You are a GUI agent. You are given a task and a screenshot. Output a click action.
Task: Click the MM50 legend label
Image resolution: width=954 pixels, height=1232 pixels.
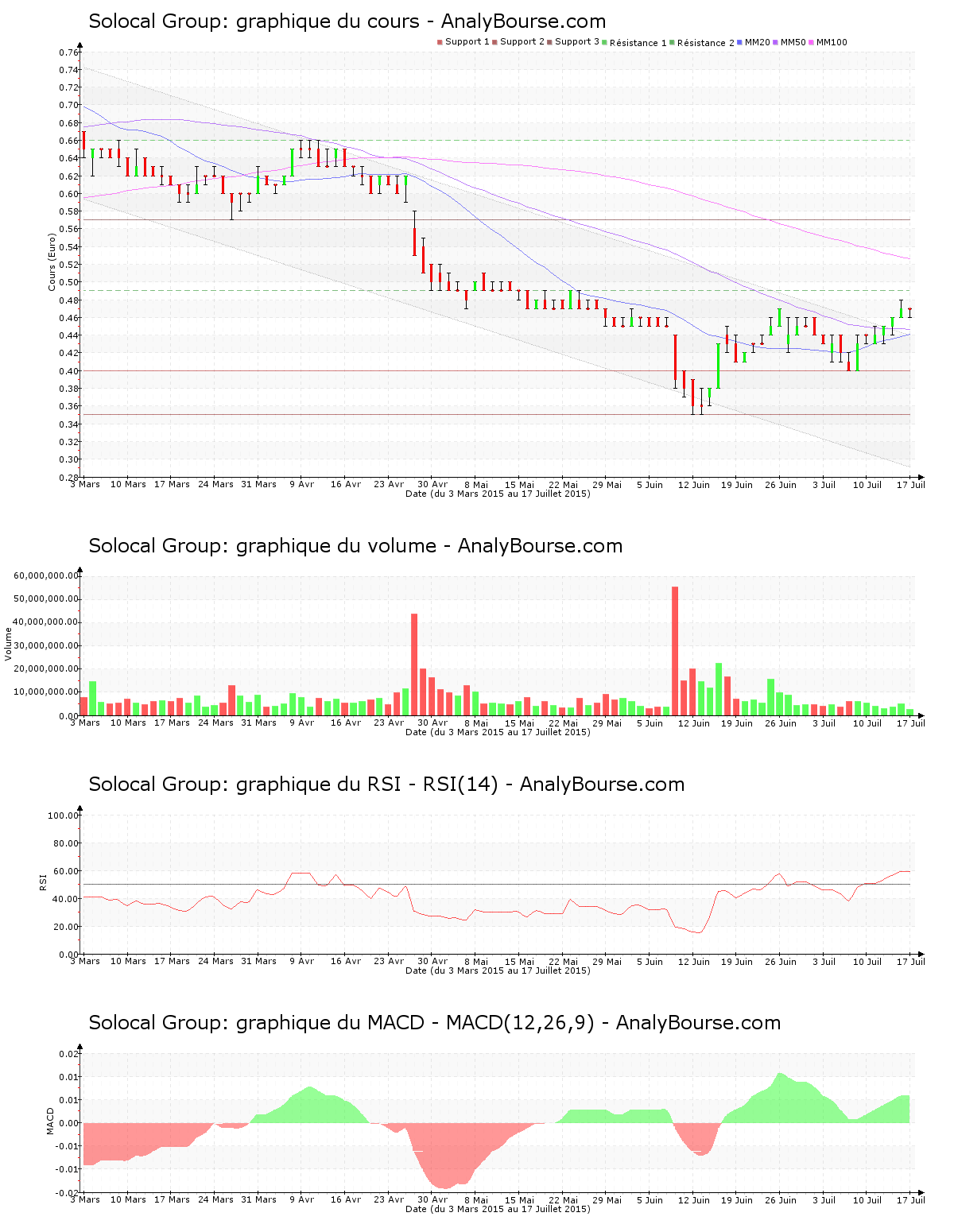point(793,42)
